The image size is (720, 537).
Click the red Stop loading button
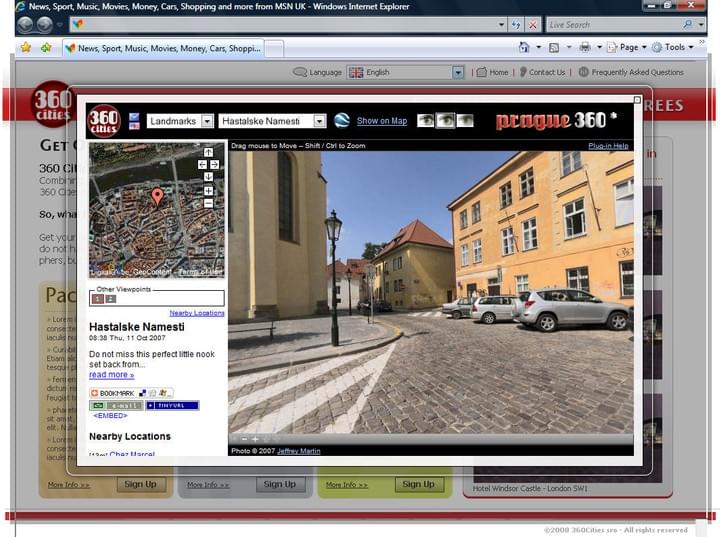[533, 24]
